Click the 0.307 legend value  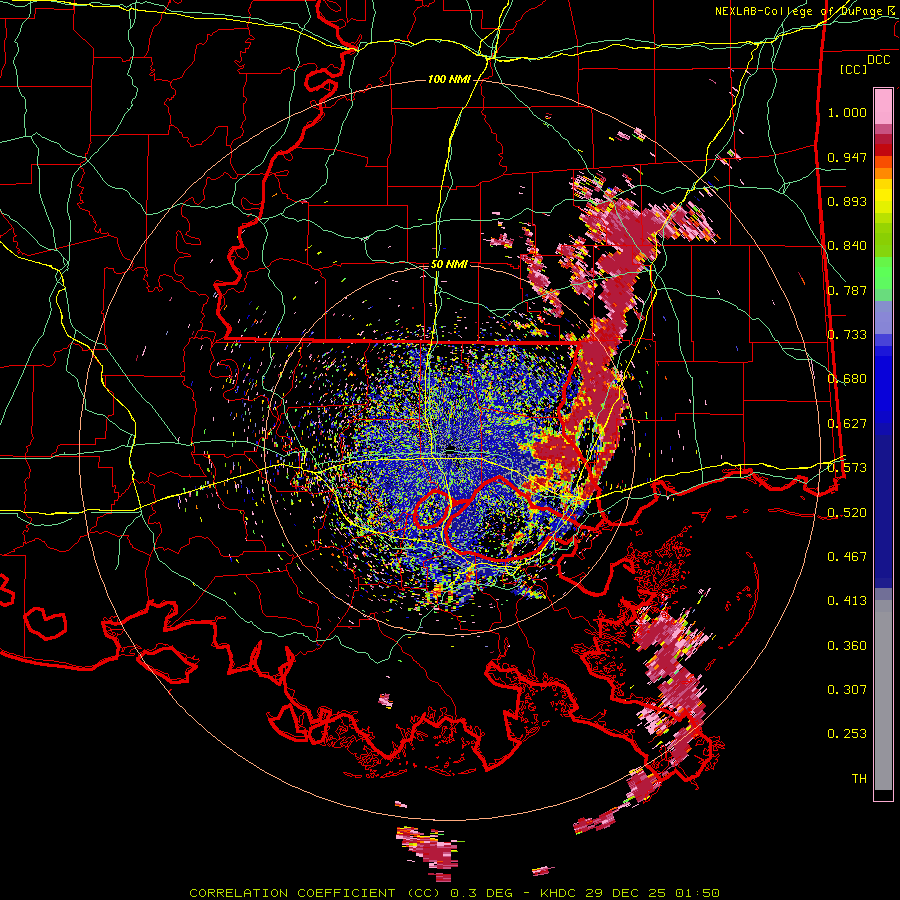click(847, 690)
